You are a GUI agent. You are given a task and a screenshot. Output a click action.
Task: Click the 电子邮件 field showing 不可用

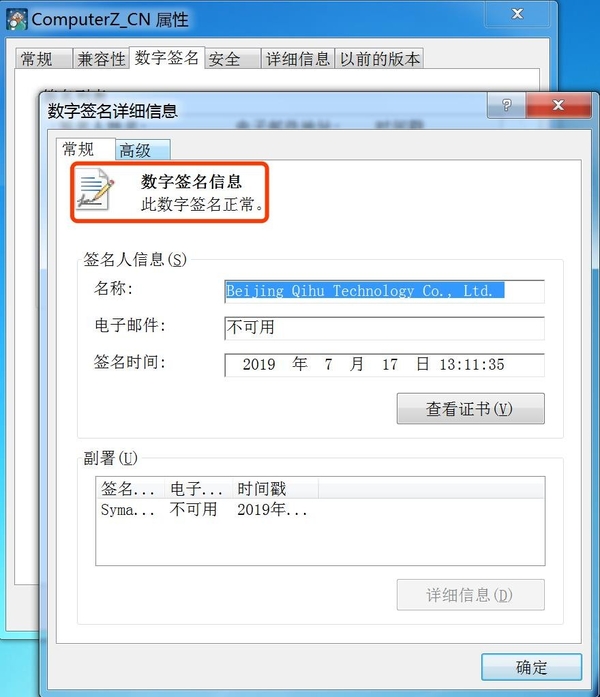[x=384, y=328]
